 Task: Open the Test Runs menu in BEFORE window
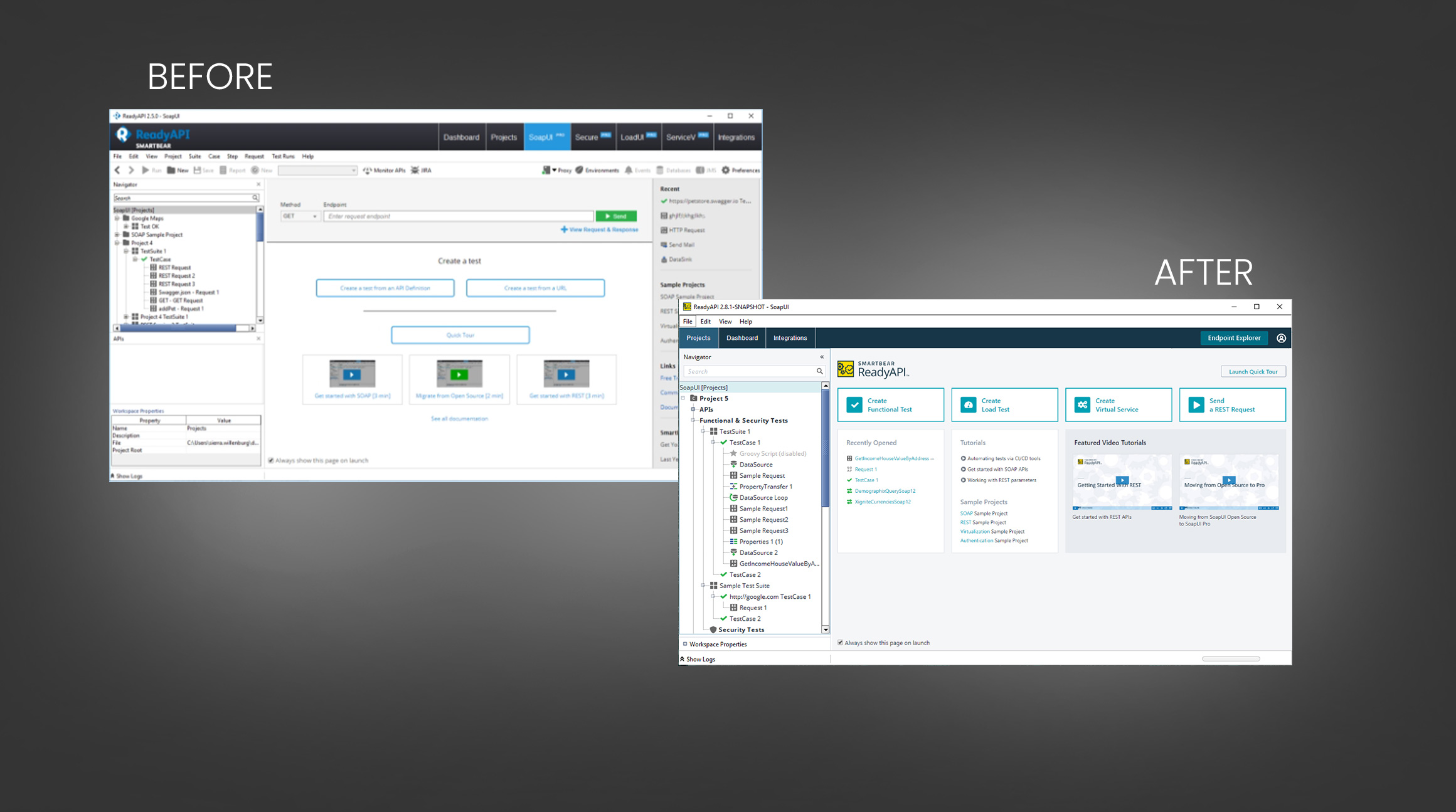tap(283, 156)
